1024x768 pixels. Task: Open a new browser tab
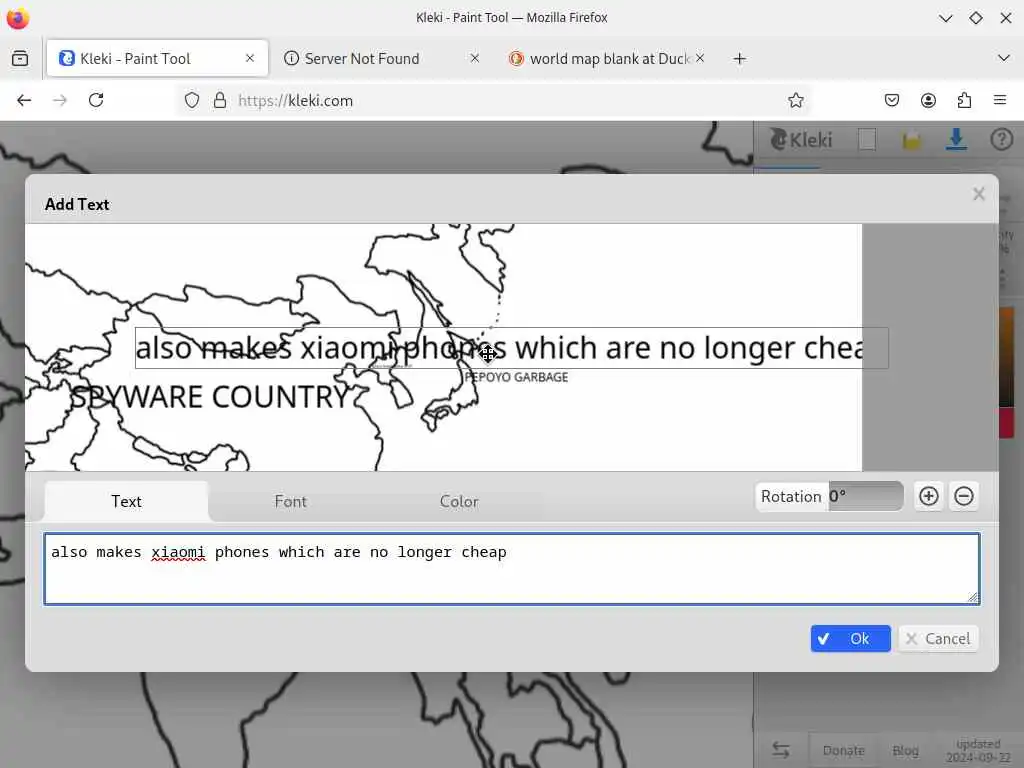(x=739, y=59)
